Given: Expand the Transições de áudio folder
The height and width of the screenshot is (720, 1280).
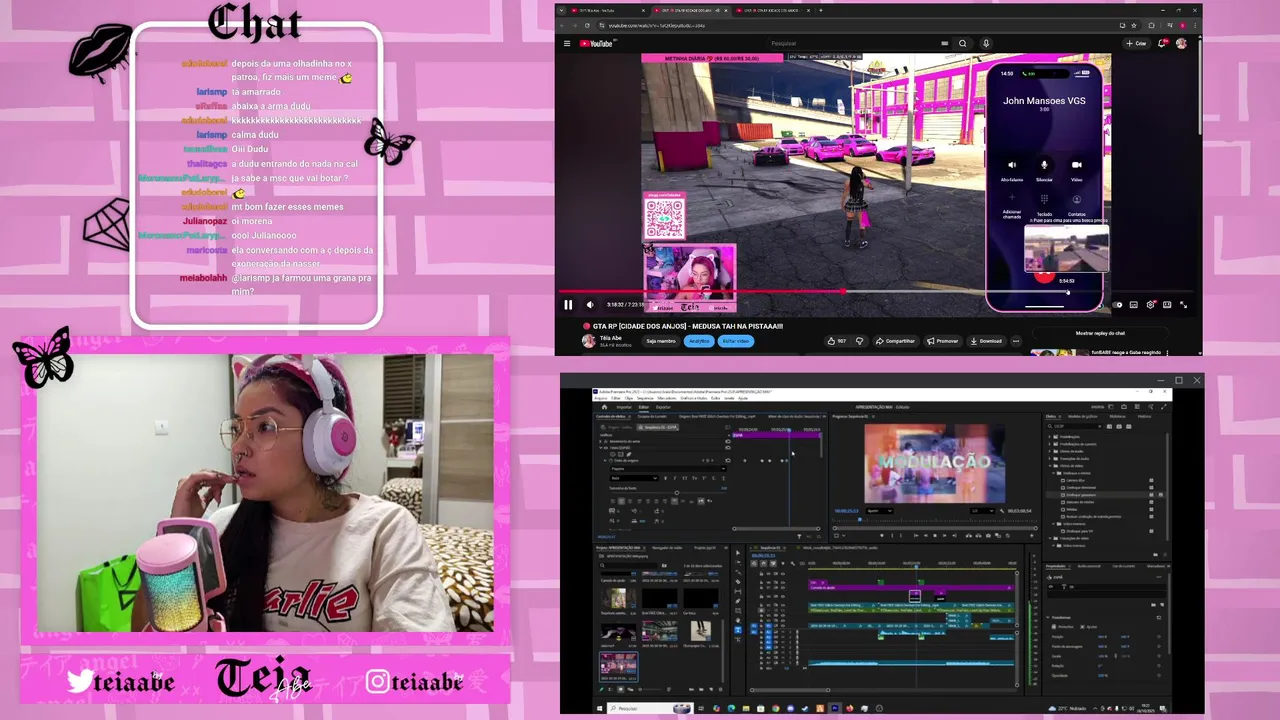Looking at the screenshot, I should (1050, 459).
